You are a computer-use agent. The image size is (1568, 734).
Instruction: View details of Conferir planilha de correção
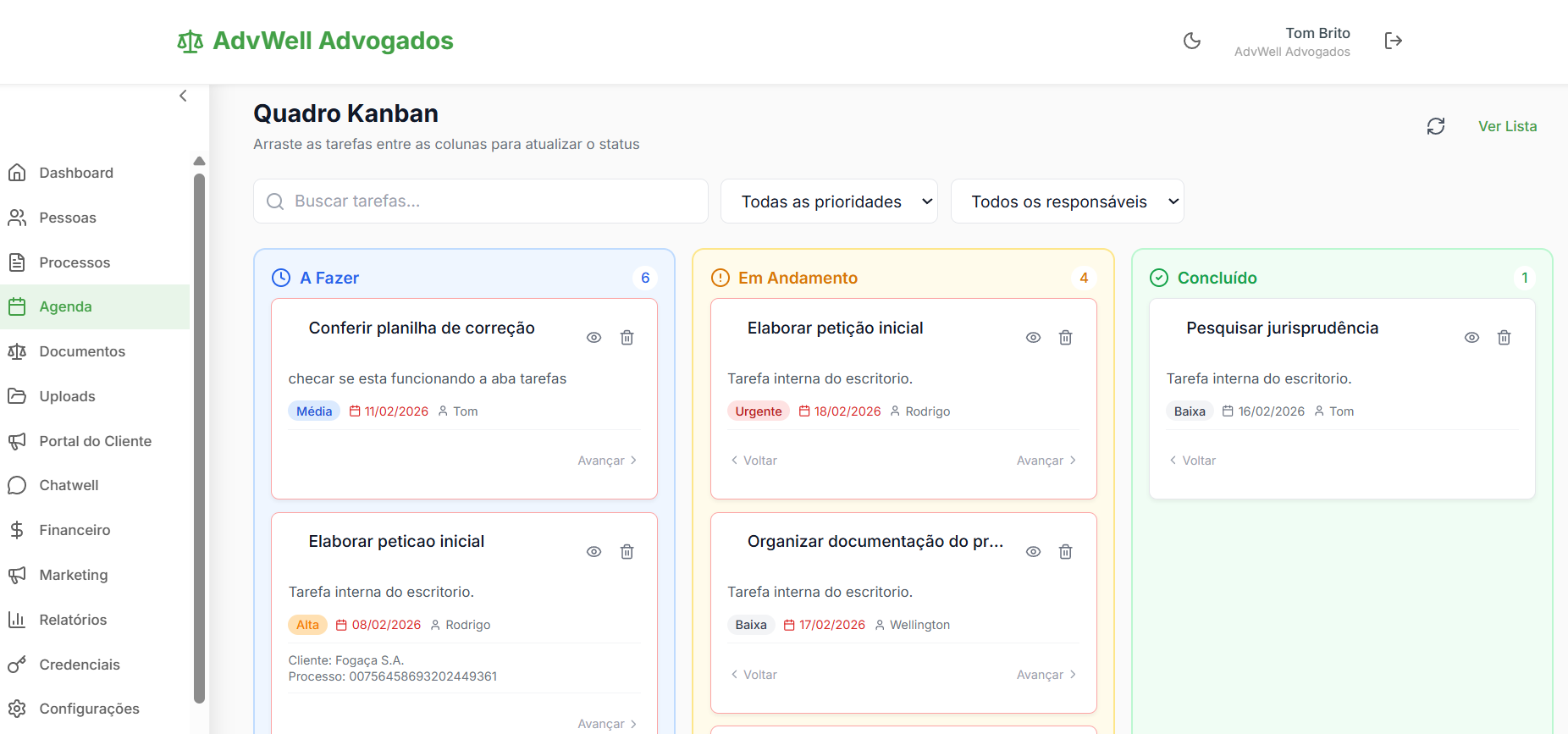594,338
